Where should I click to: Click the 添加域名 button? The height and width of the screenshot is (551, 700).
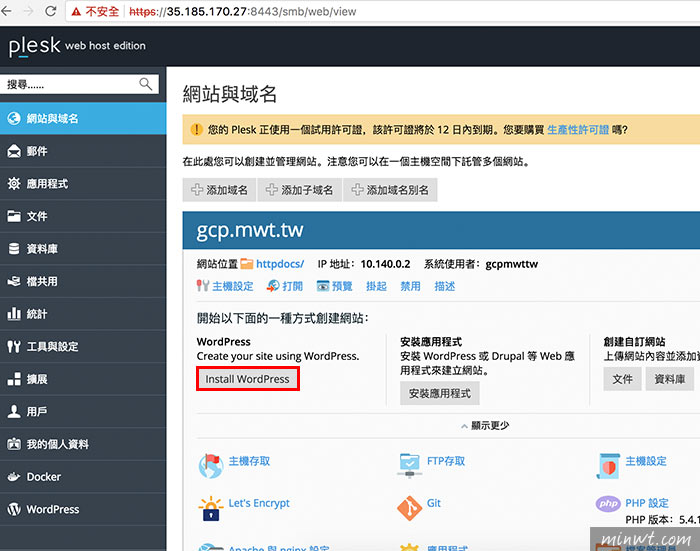coord(219,190)
